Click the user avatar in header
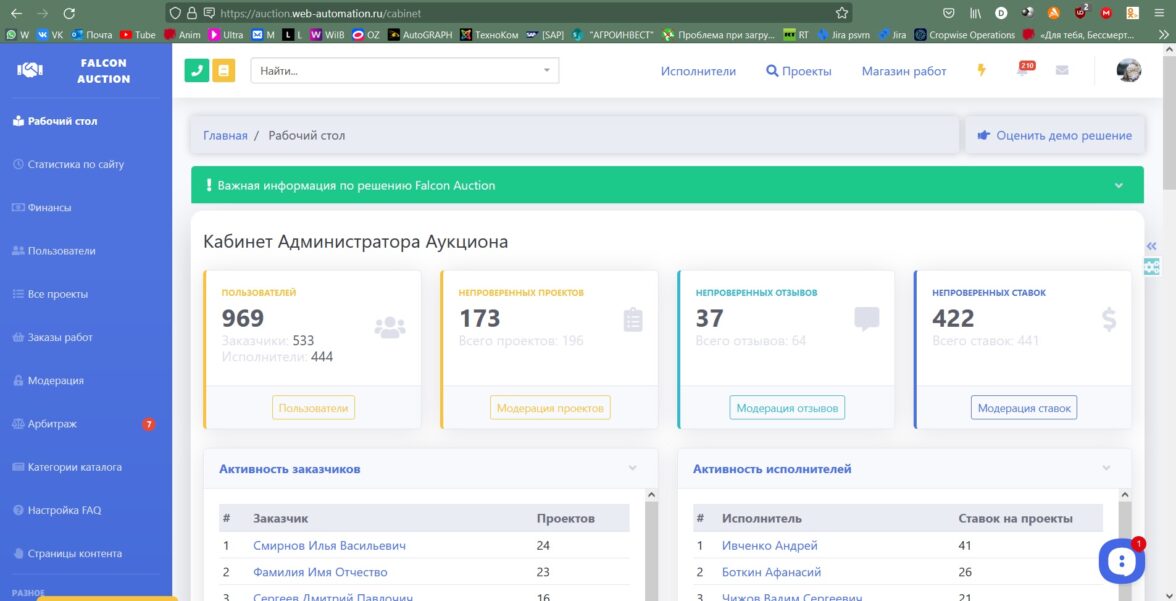Viewport: 1176px width, 601px height. click(x=1129, y=71)
